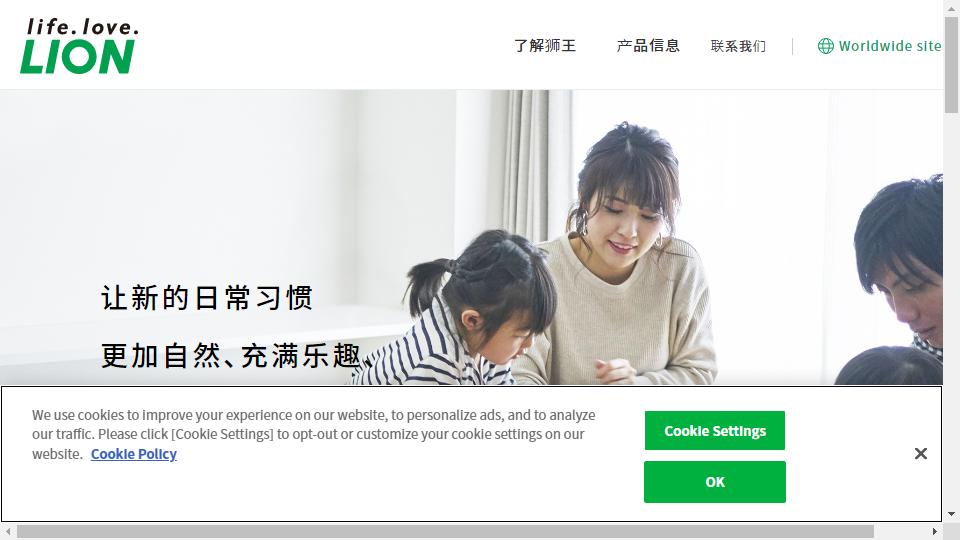Open the Worldwide site link

tap(880, 46)
